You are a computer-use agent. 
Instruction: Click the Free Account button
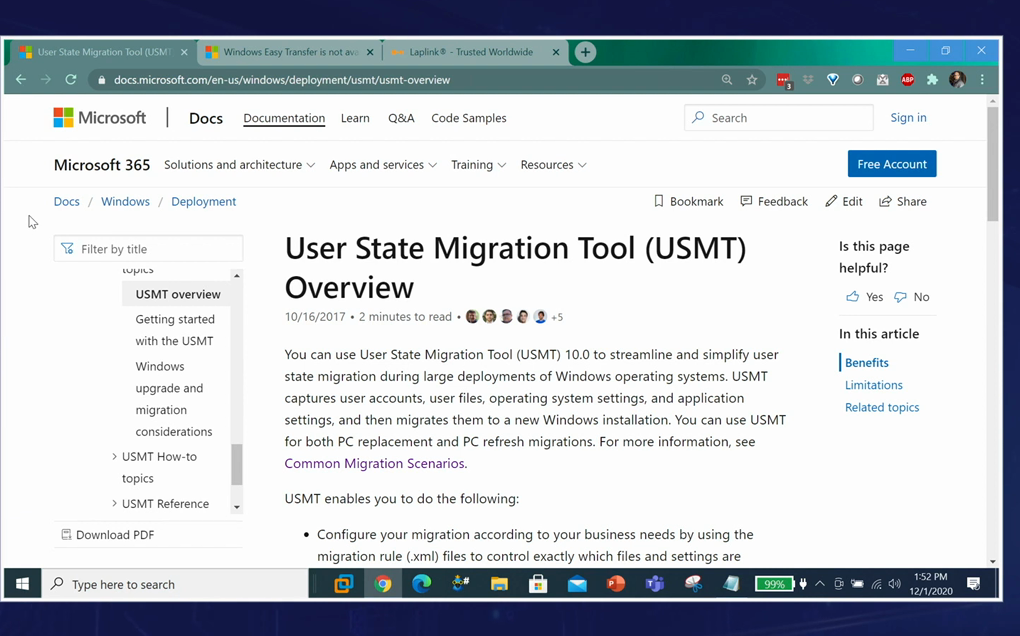891,164
